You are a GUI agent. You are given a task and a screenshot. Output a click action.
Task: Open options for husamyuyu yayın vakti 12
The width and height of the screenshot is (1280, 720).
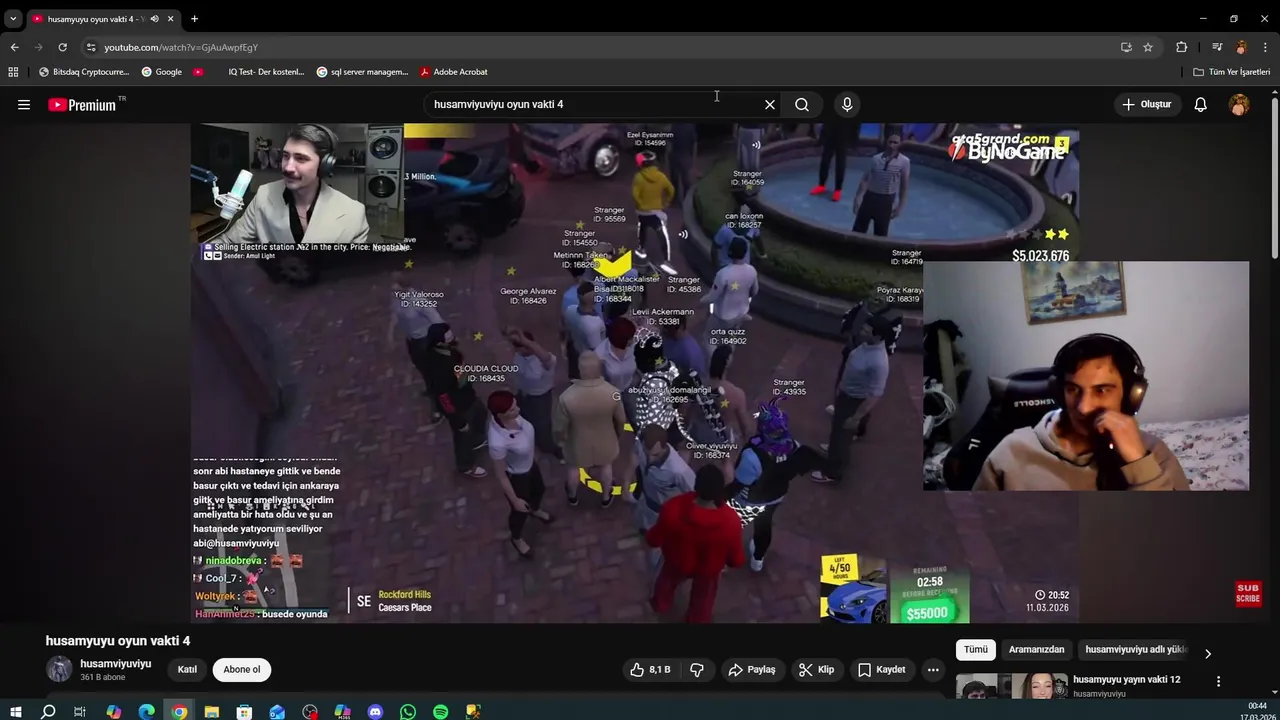(1218, 681)
